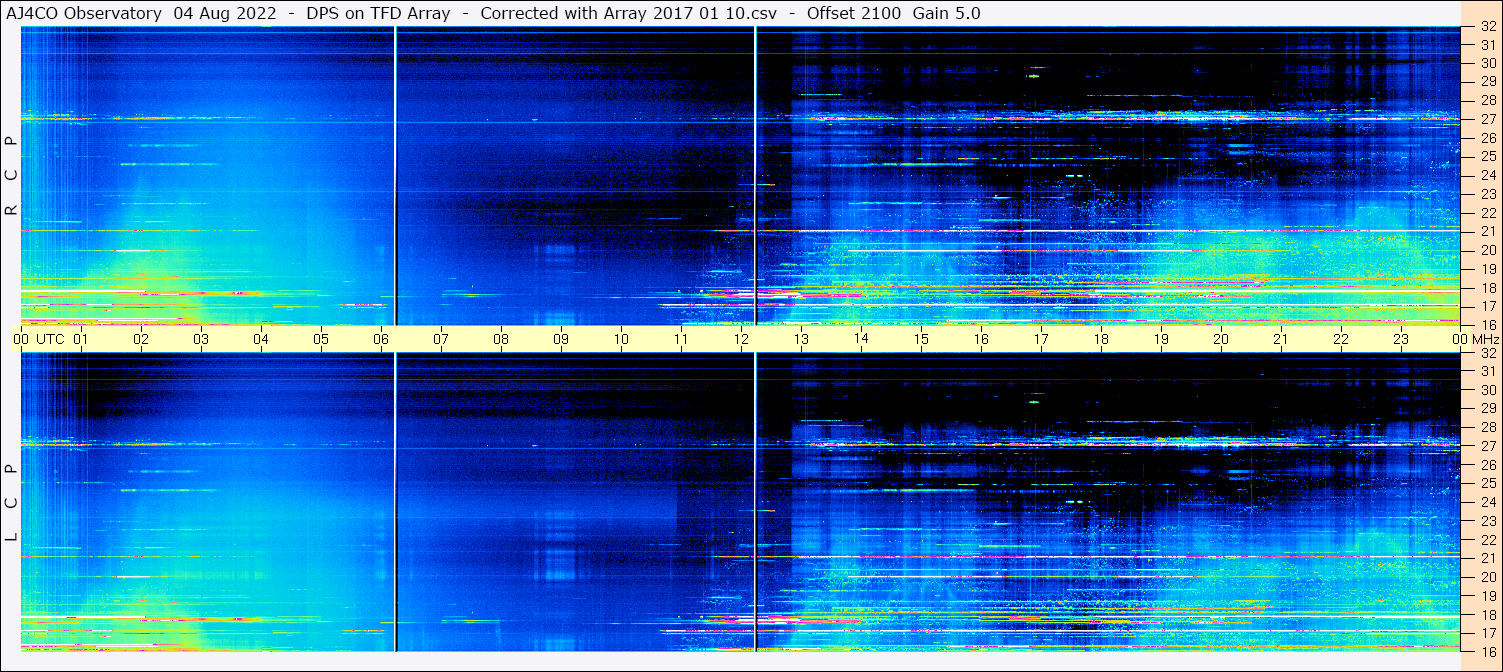The height and width of the screenshot is (672, 1503).
Task: Select the 22 MHz tick of LCP panel
Action: tap(1488, 539)
